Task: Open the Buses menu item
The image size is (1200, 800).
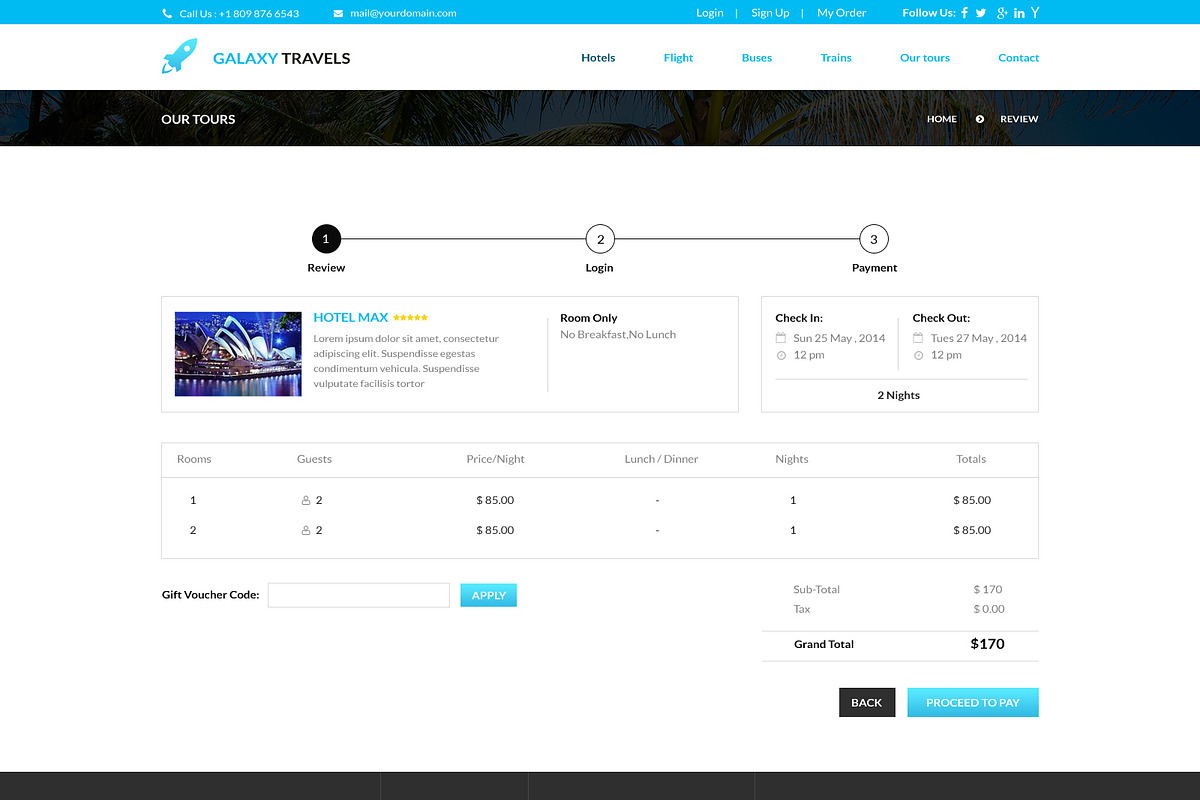Action: (x=757, y=58)
